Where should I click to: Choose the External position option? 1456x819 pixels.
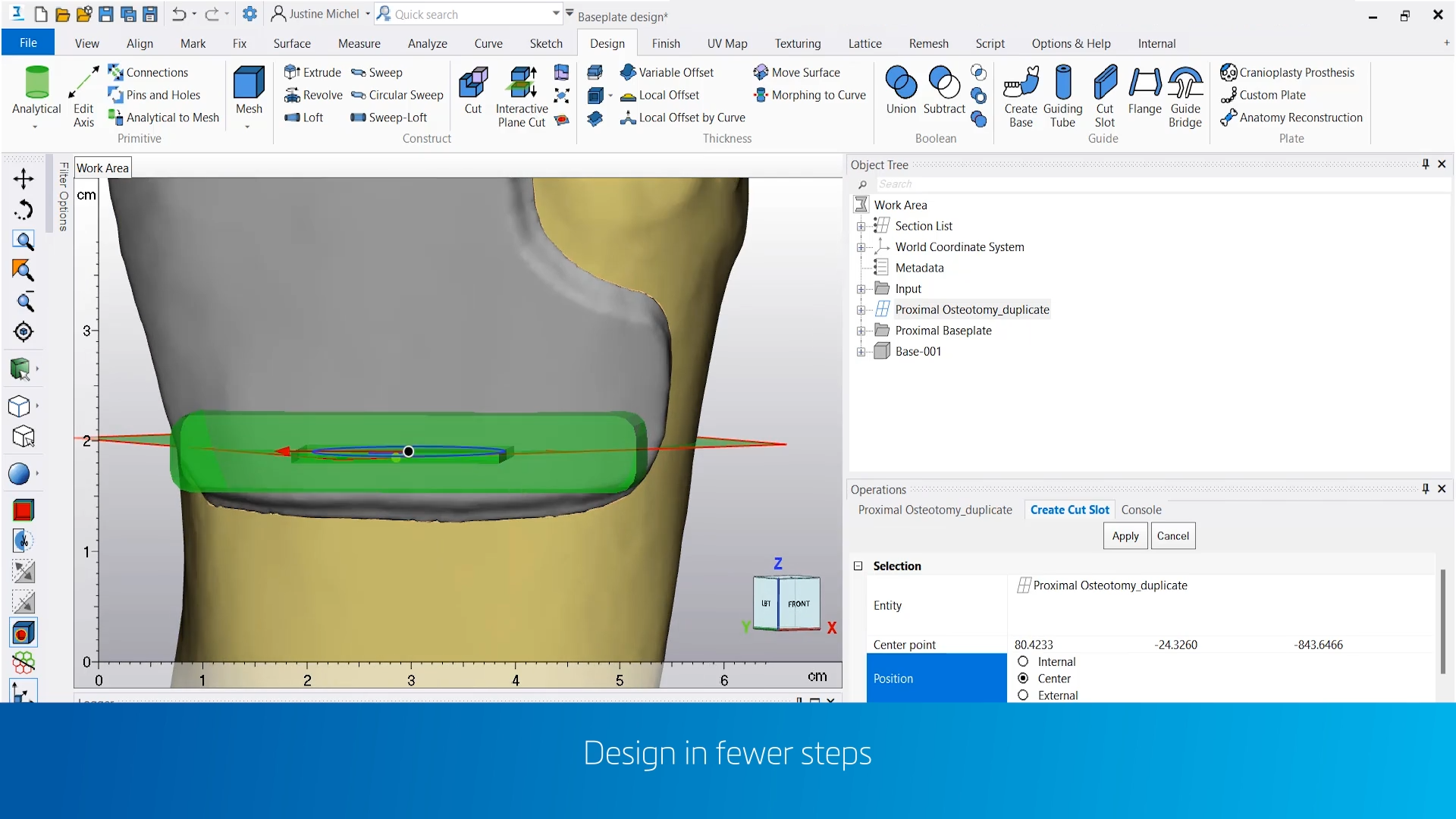[x=1023, y=695]
